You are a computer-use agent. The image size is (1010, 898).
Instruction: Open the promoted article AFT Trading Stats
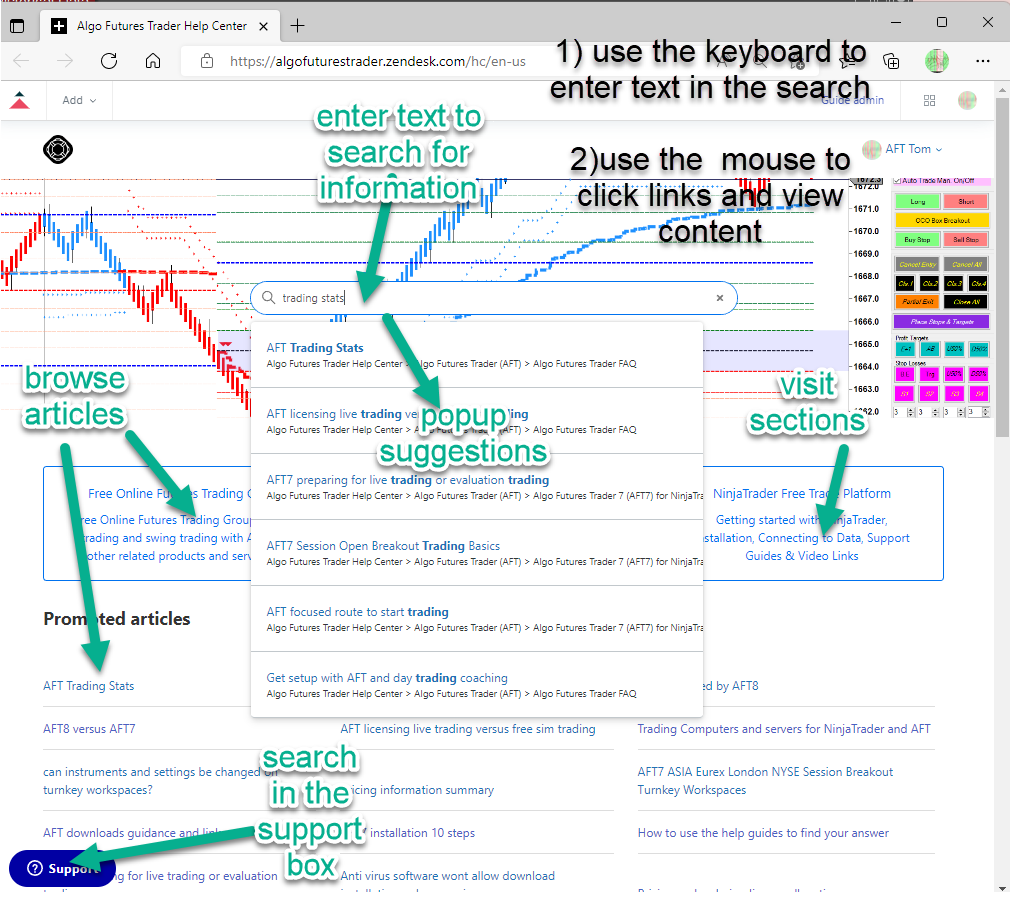(89, 685)
